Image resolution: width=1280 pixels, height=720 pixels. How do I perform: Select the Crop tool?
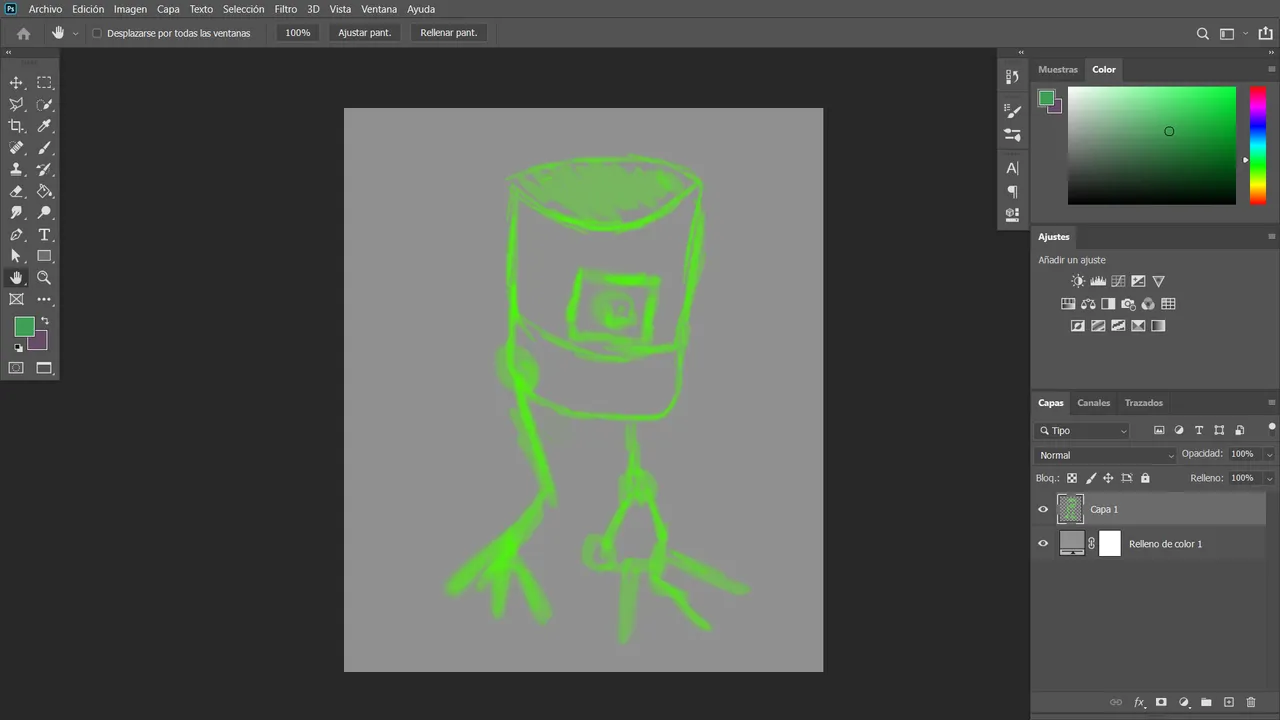(16, 126)
